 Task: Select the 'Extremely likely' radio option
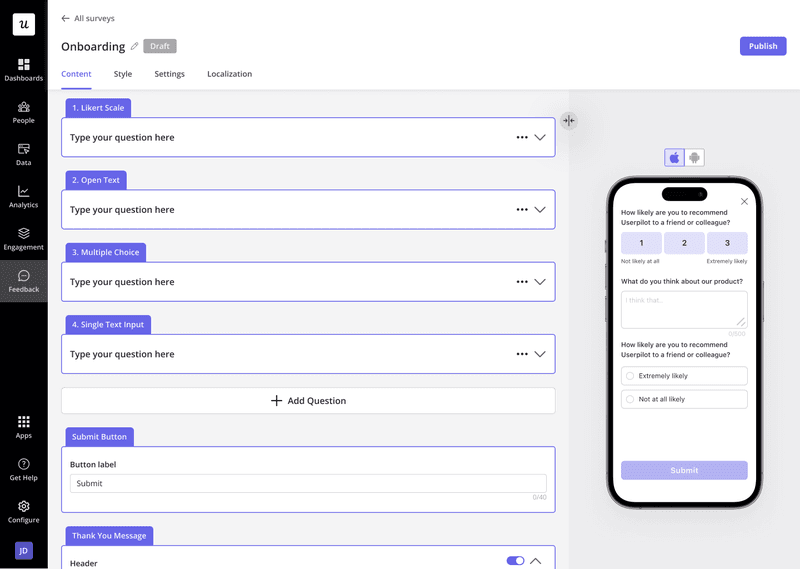click(630, 376)
